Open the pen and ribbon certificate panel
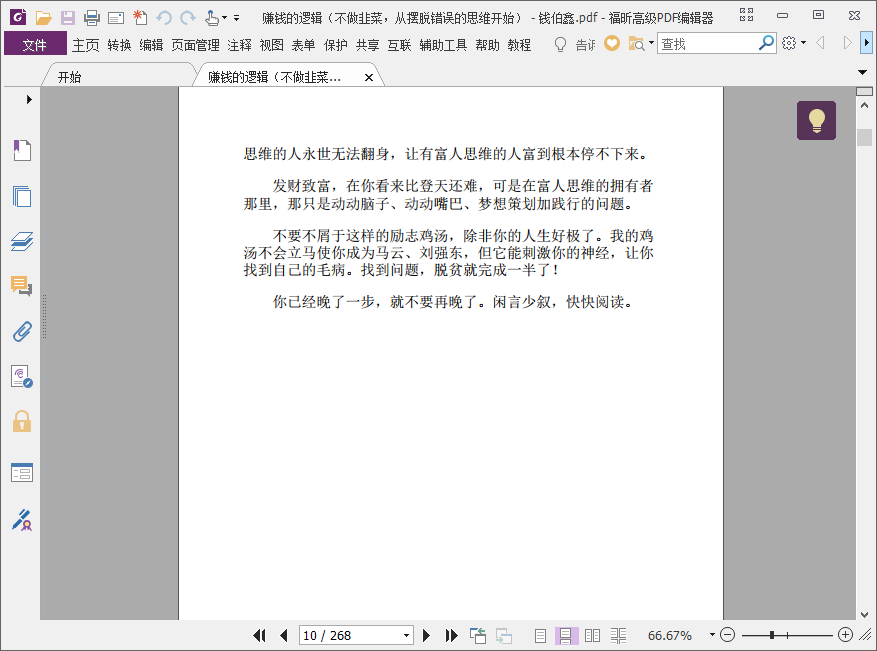Screen dimensions: 877x651 (22, 520)
